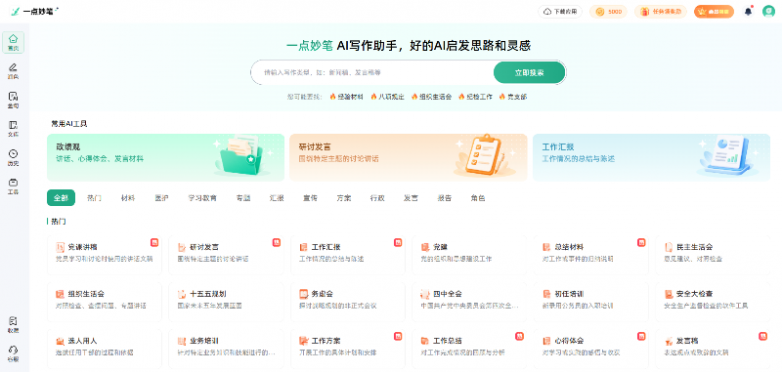The height and width of the screenshot is (372, 782).
Task: Switch to the 汇报 category tab
Action: click(x=277, y=198)
